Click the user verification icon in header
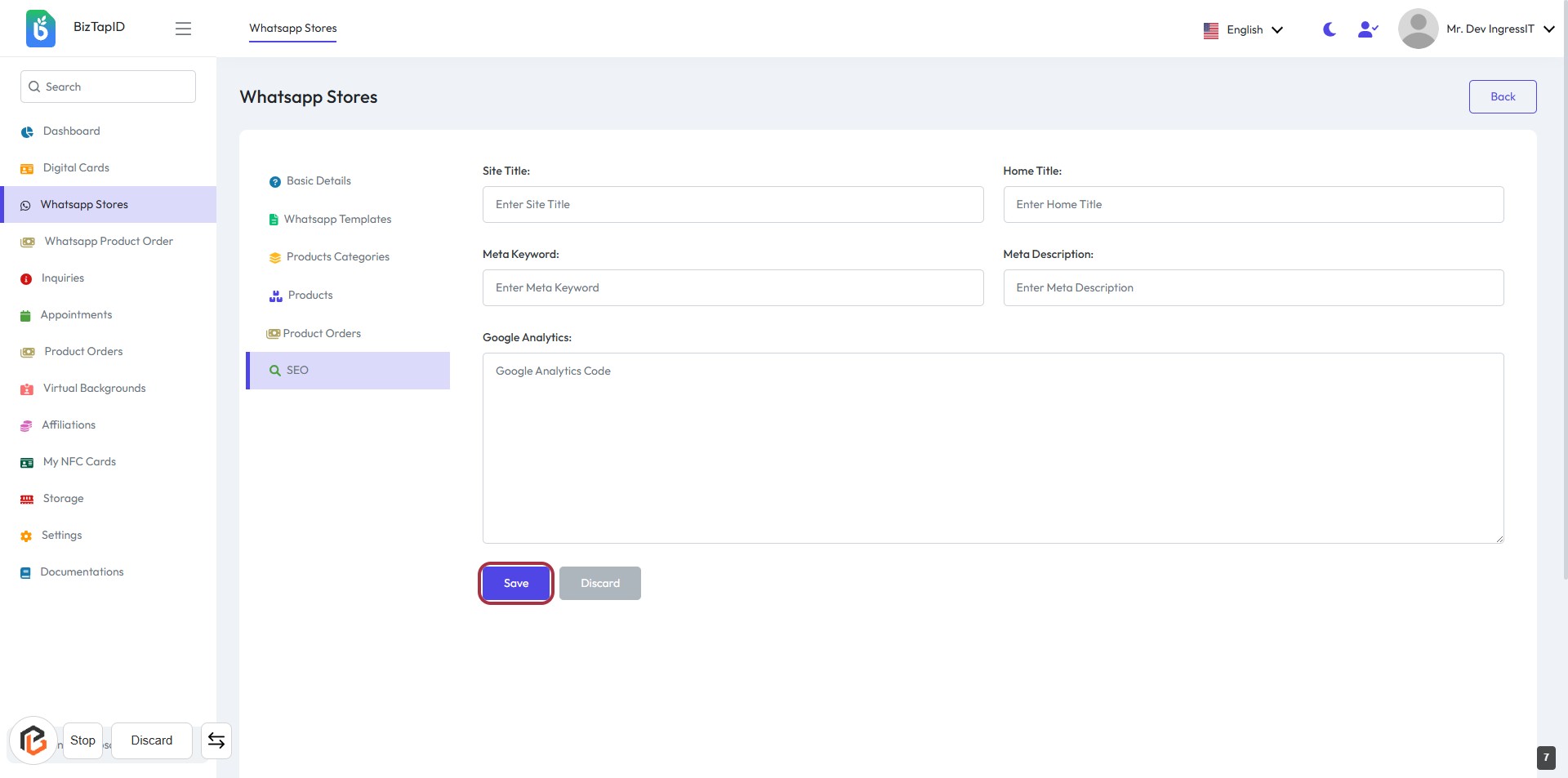Viewport: 1568px width, 778px height. click(1367, 29)
